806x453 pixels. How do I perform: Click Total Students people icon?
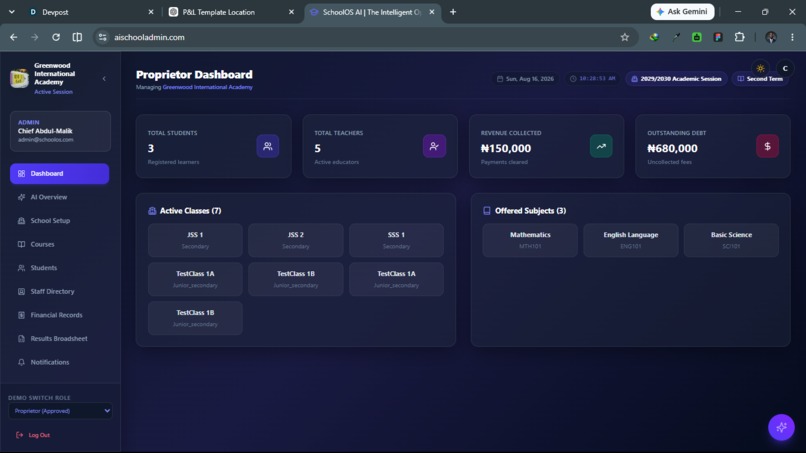268,147
